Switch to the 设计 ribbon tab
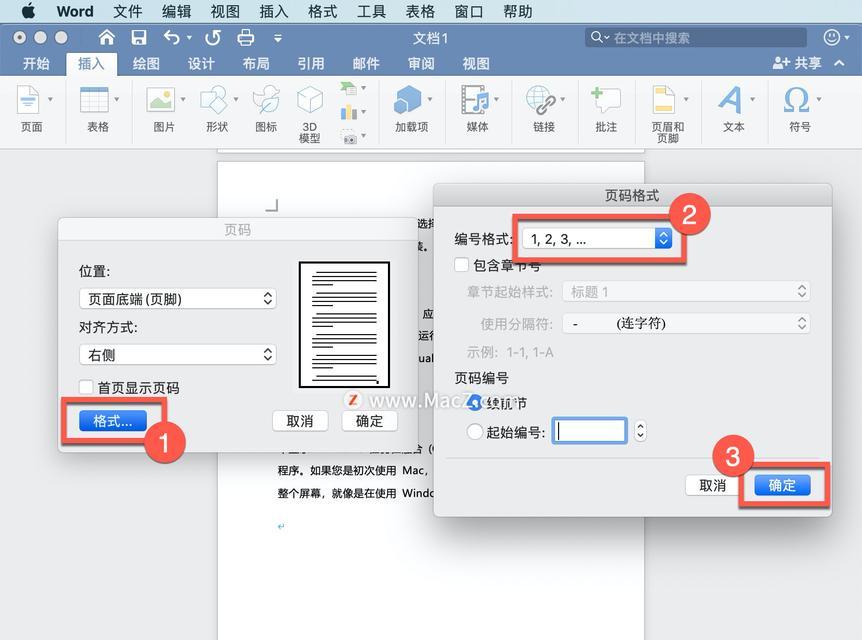Viewport: 862px width, 640px height. coord(201,64)
